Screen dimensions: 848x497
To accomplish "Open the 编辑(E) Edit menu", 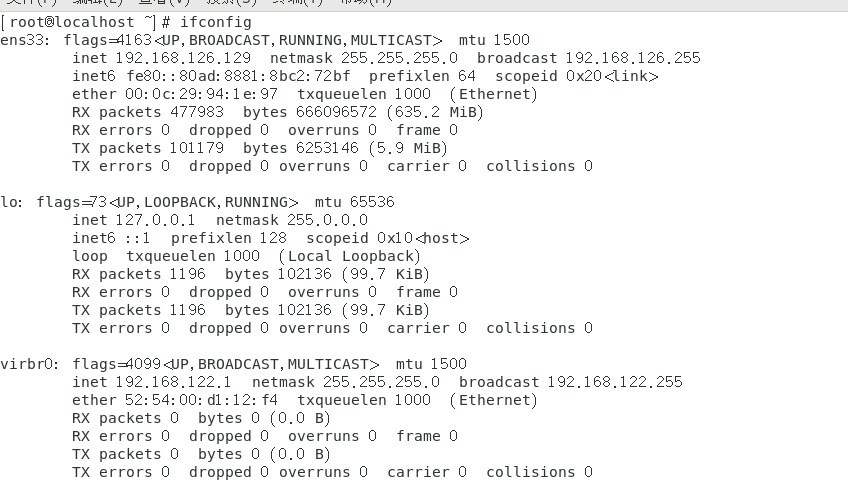I will 98,2.
